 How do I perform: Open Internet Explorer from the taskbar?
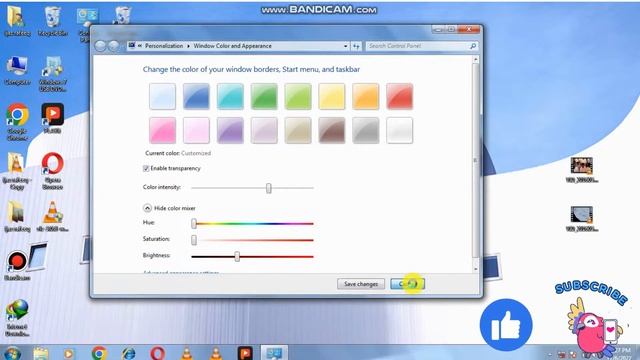coord(129,353)
